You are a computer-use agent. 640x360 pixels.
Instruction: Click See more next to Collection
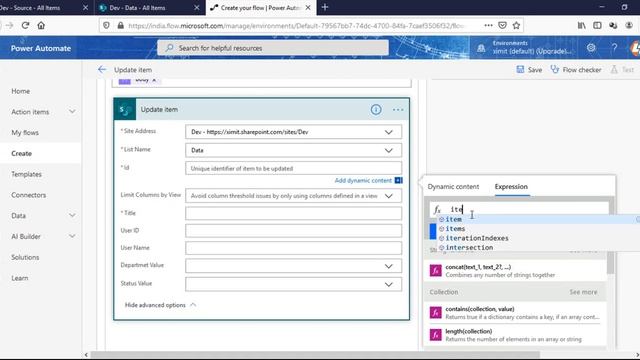(x=583, y=292)
